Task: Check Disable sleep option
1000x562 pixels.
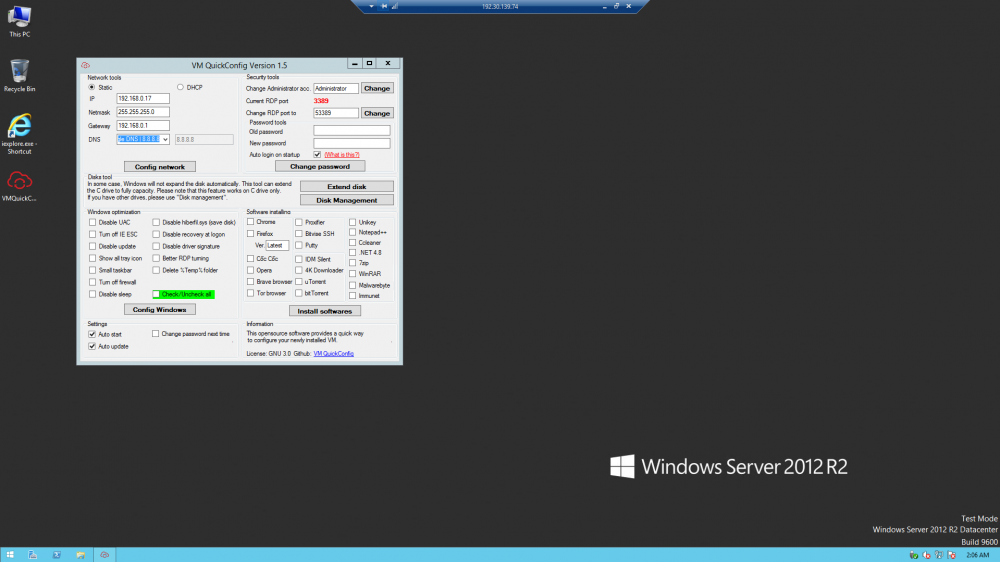Action: [92, 294]
